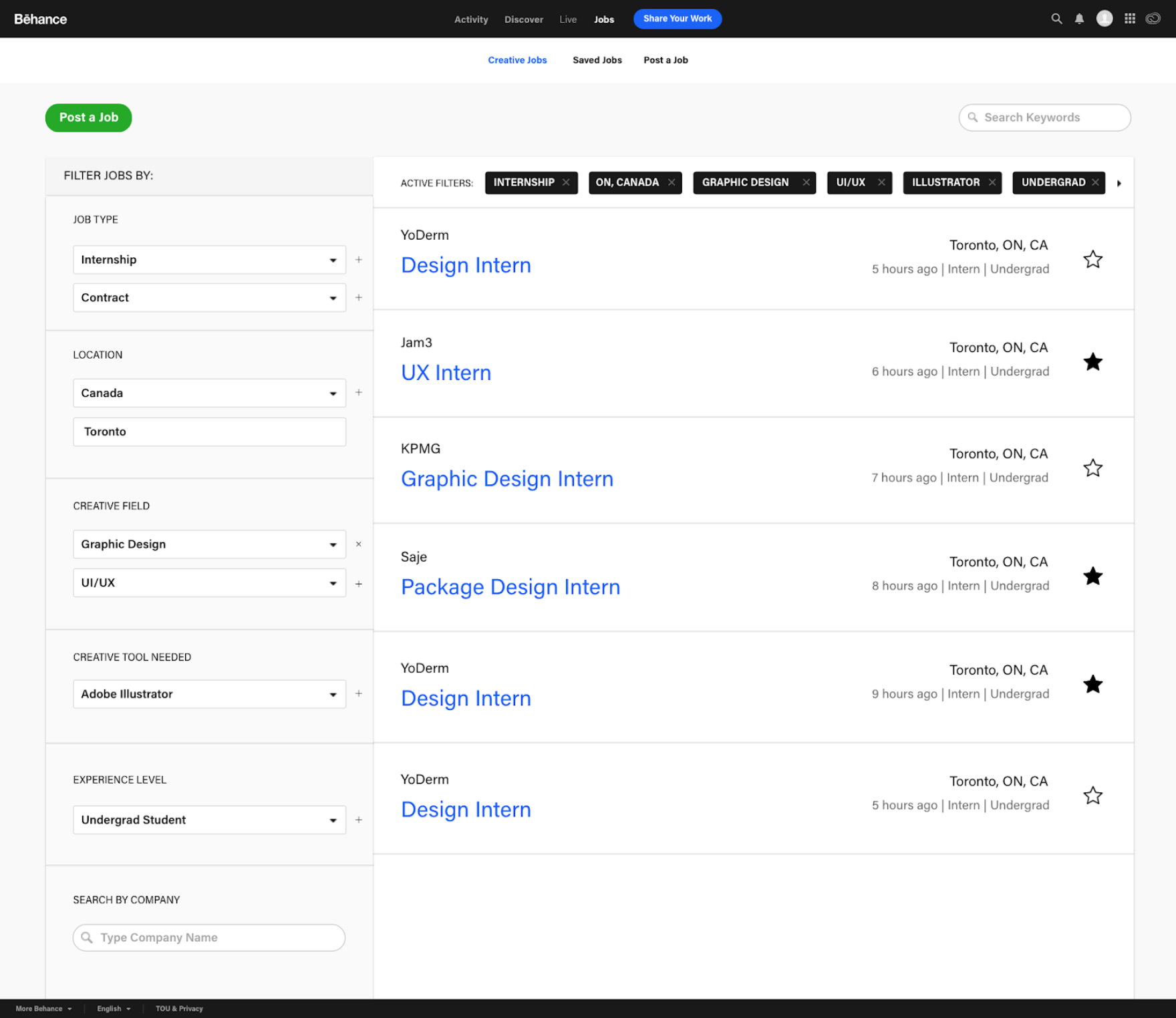Save the KPMG Graphic Design Intern job

1092,468
